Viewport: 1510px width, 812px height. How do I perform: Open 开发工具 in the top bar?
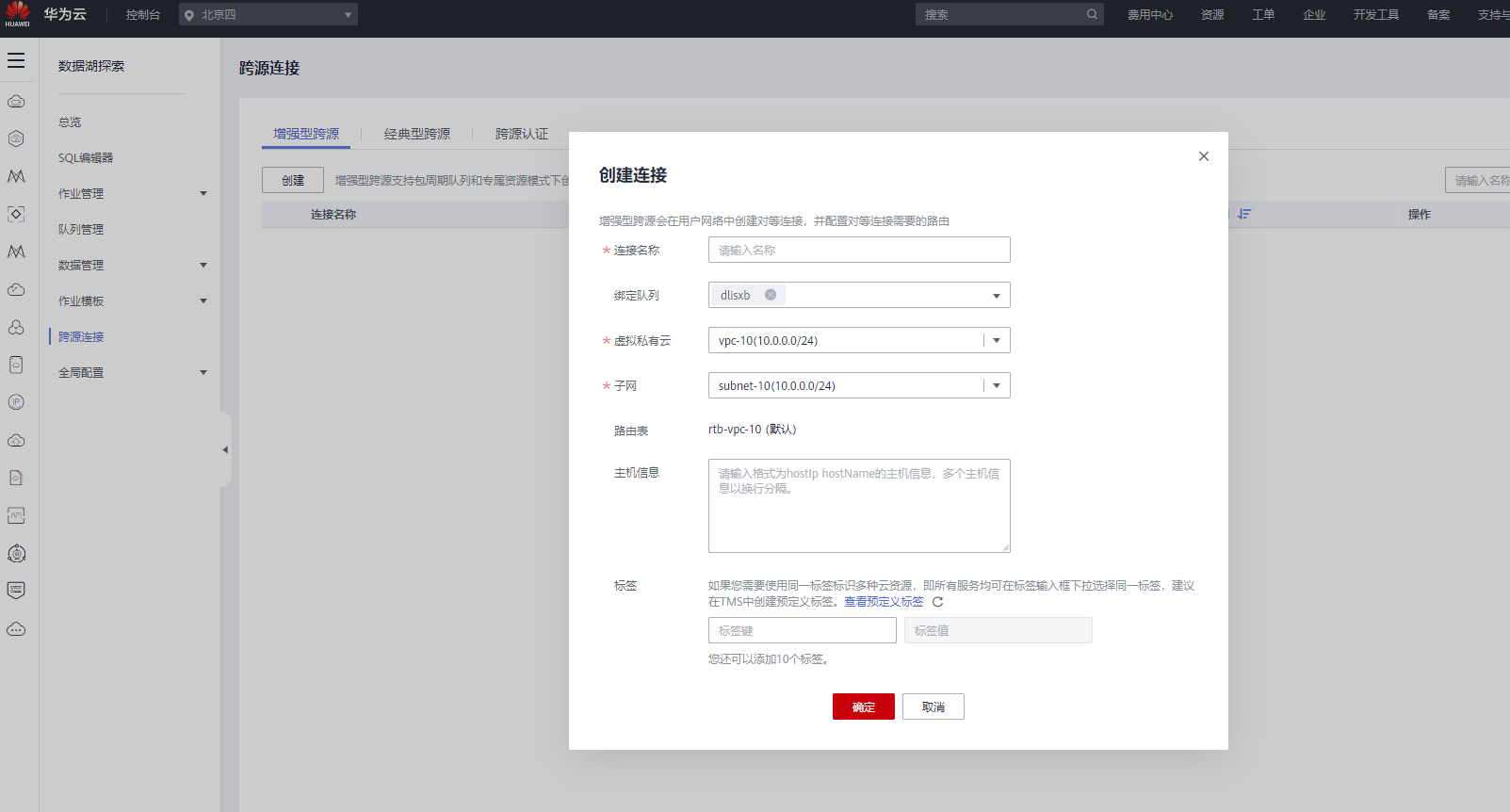click(x=1376, y=14)
